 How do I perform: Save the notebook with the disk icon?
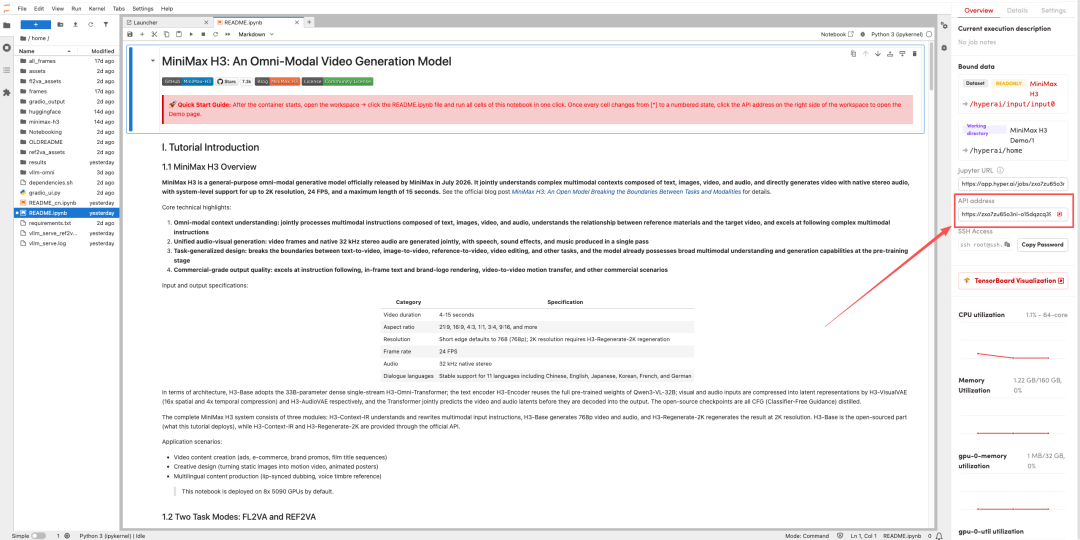(130, 34)
